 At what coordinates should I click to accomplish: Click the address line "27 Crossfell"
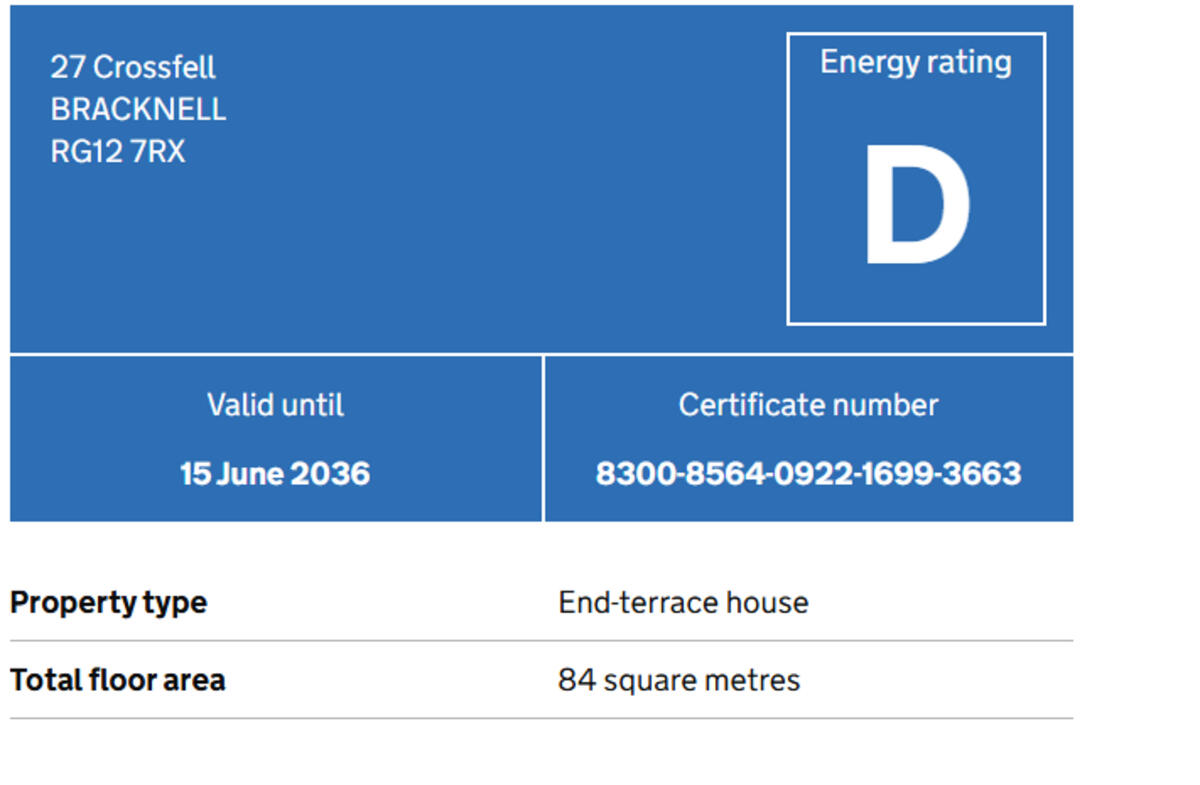(x=133, y=67)
